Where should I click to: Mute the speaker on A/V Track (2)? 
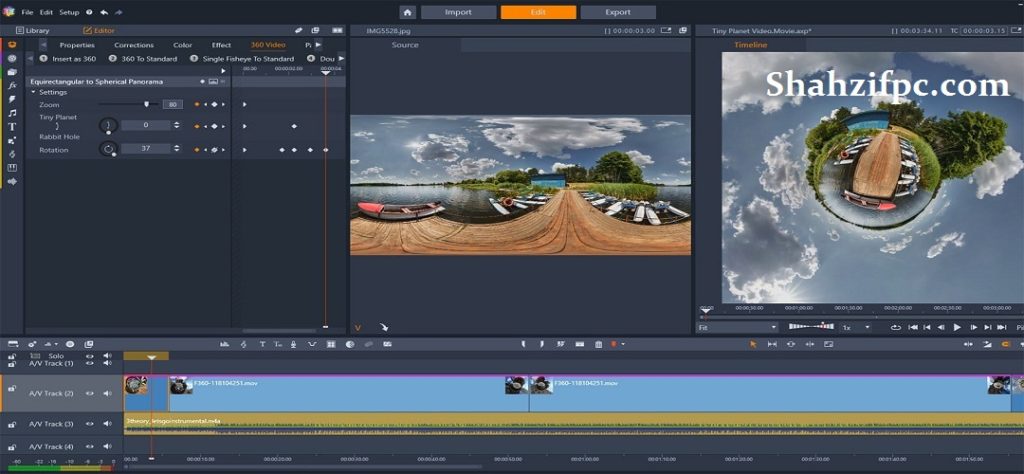point(106,394)
